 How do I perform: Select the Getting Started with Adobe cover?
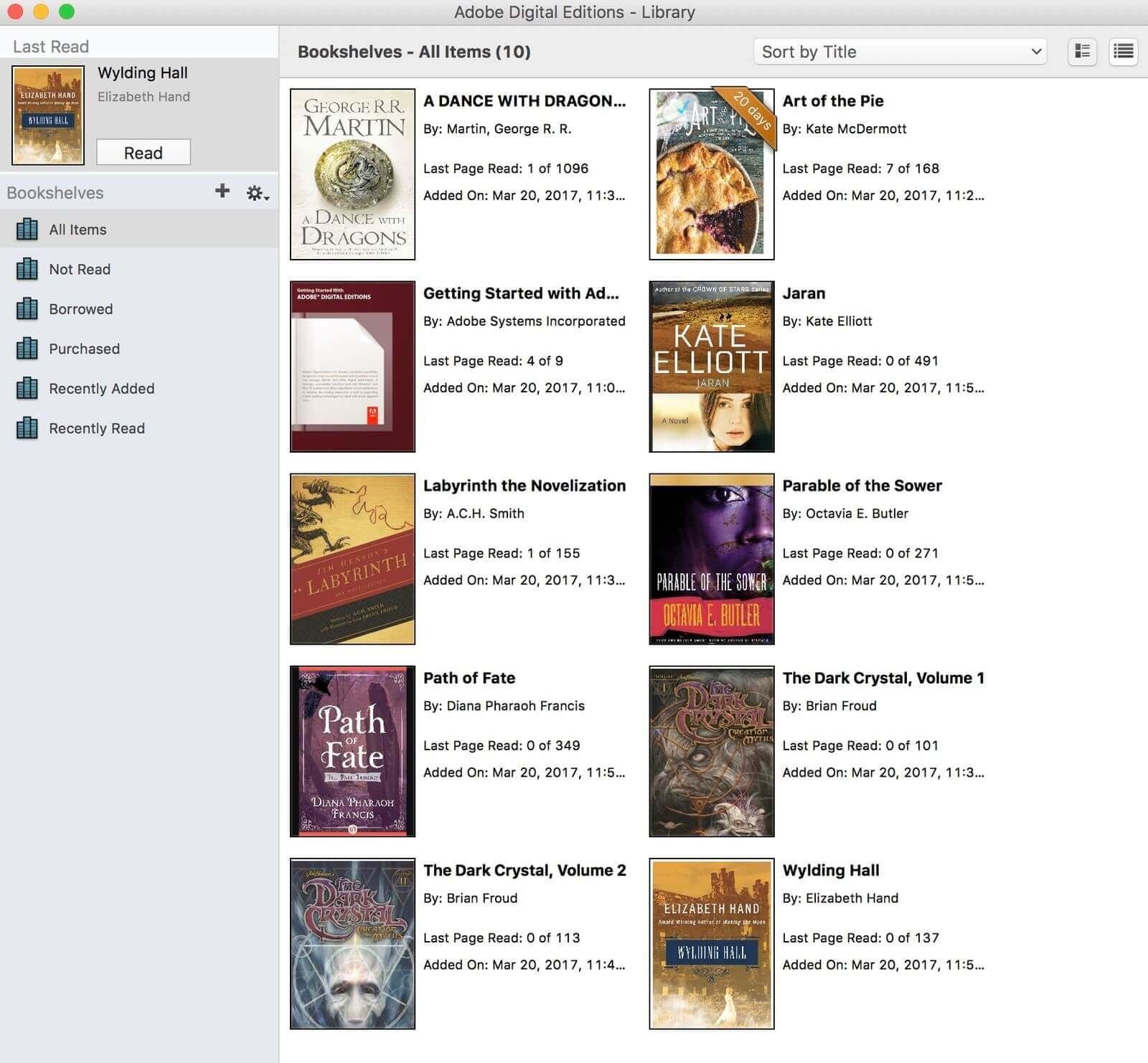click(352, 367)
